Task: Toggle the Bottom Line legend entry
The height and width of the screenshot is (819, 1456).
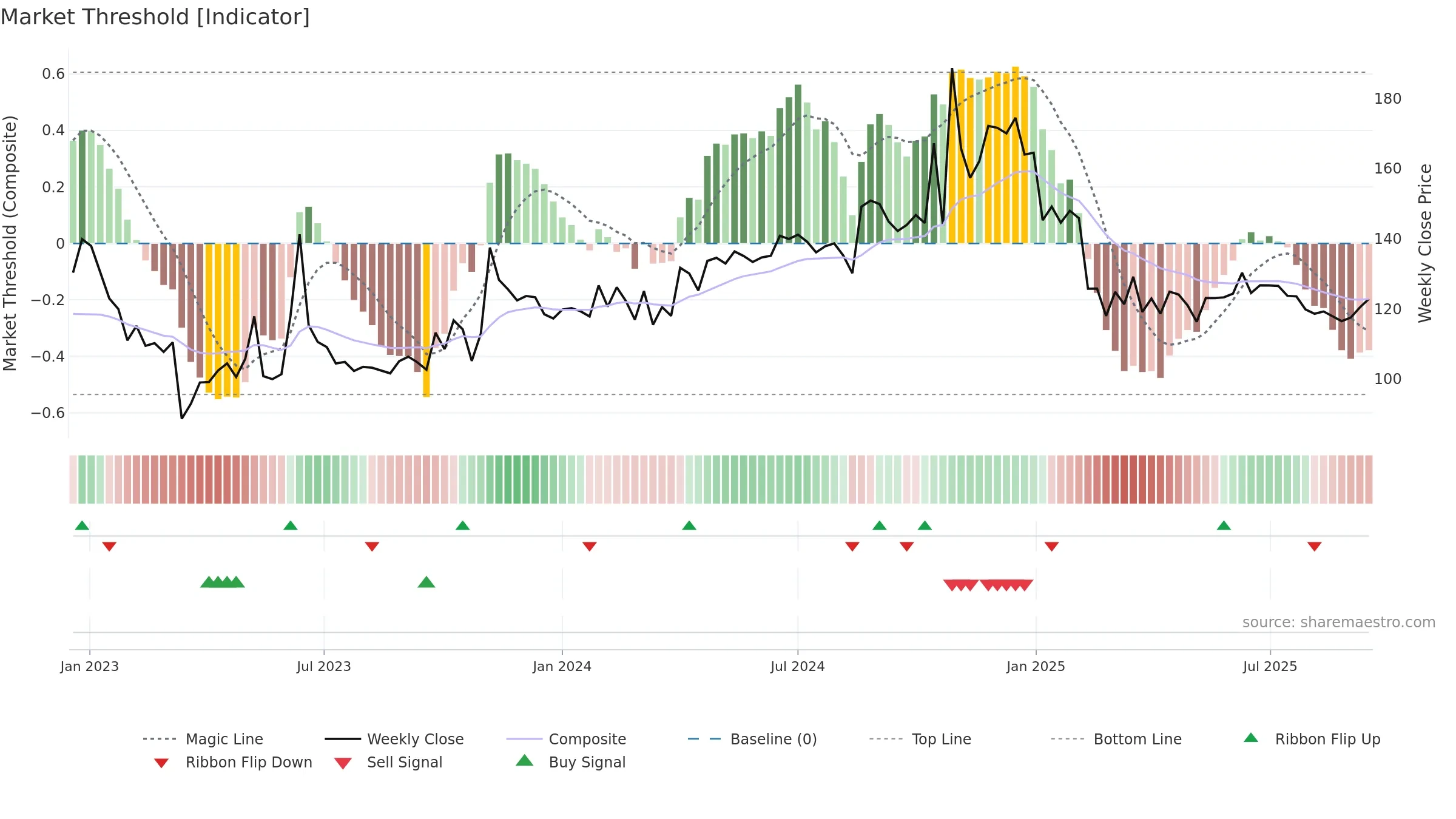Action: click(1116, 739)
